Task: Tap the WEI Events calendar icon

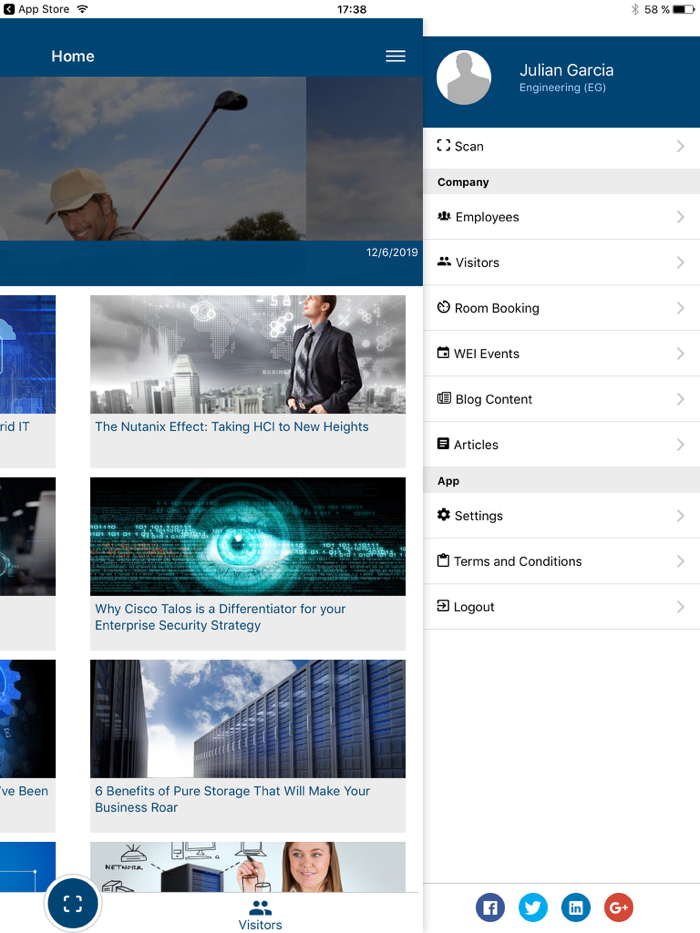Action: pyautogui.click(x=443, y=352)
